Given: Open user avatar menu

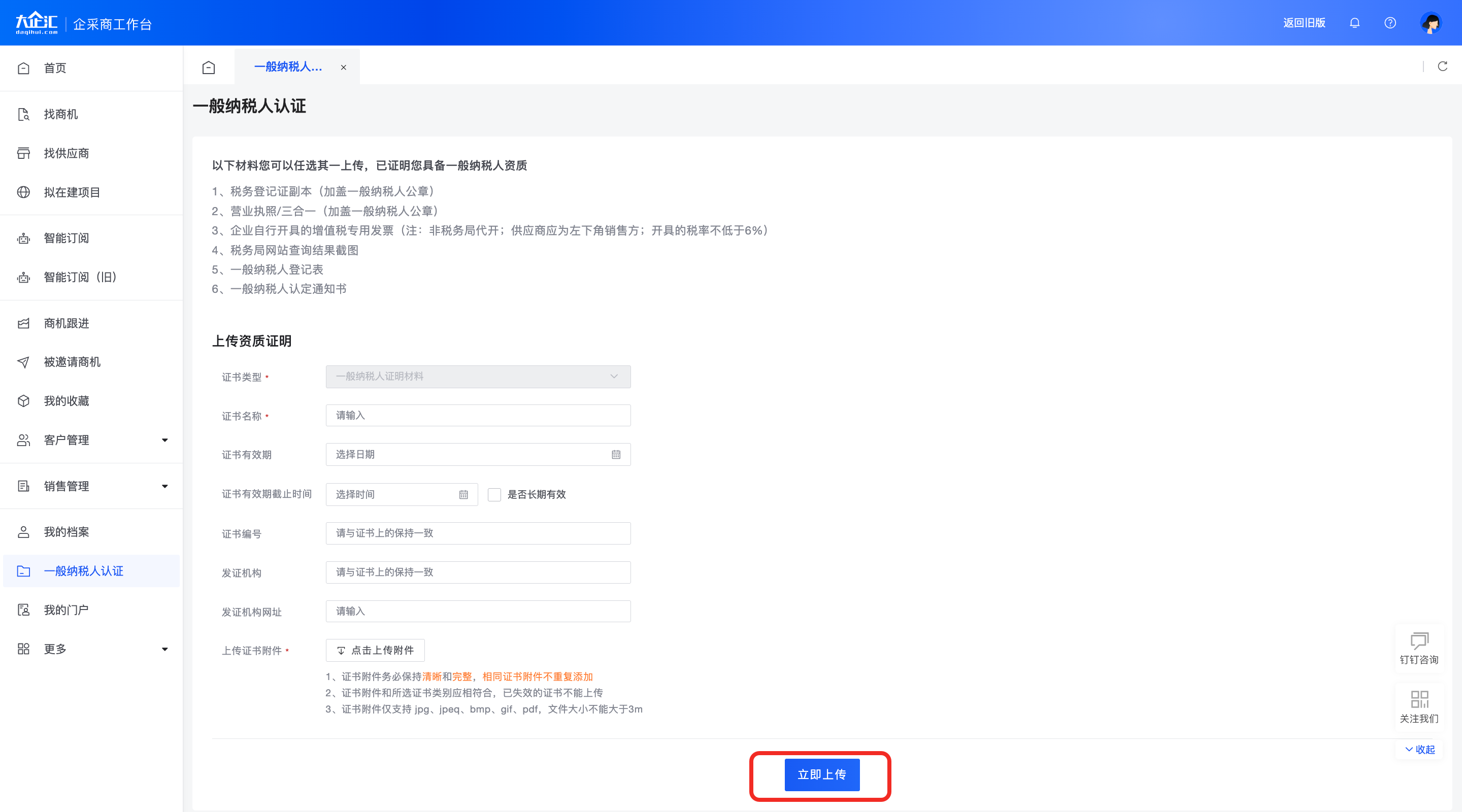Looking at the screenshot, I should (x=1430, y=23).
